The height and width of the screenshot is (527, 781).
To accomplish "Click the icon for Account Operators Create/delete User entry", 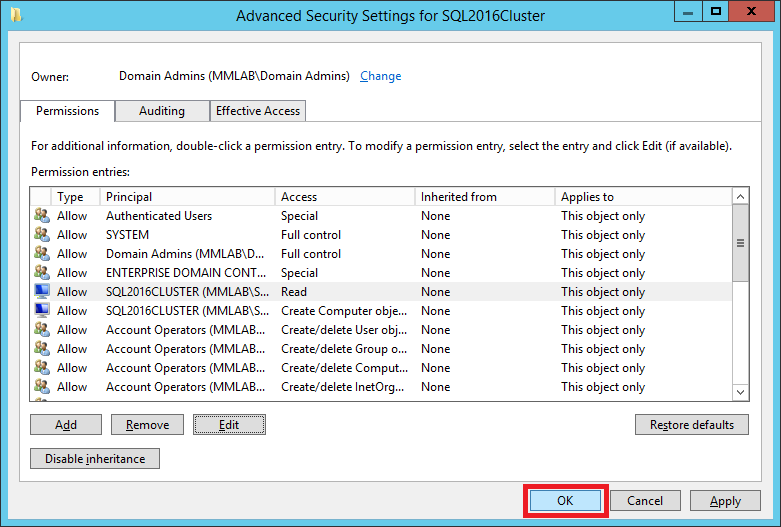I will pos(41,330).
